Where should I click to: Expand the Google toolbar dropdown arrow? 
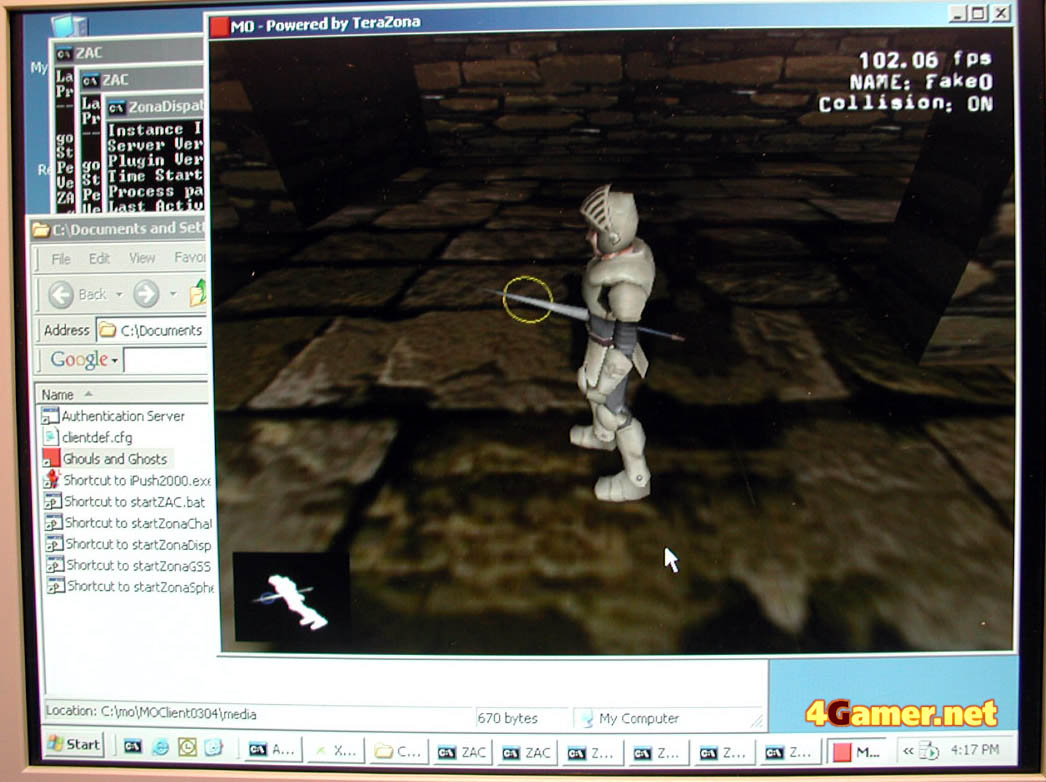pos(115,360)
